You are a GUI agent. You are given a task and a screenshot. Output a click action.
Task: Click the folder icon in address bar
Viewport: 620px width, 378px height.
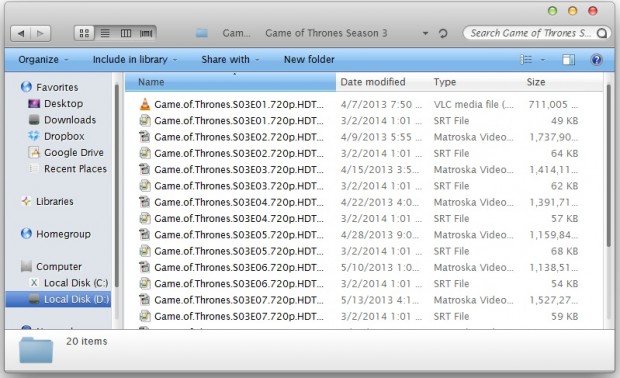coord(202,33)
